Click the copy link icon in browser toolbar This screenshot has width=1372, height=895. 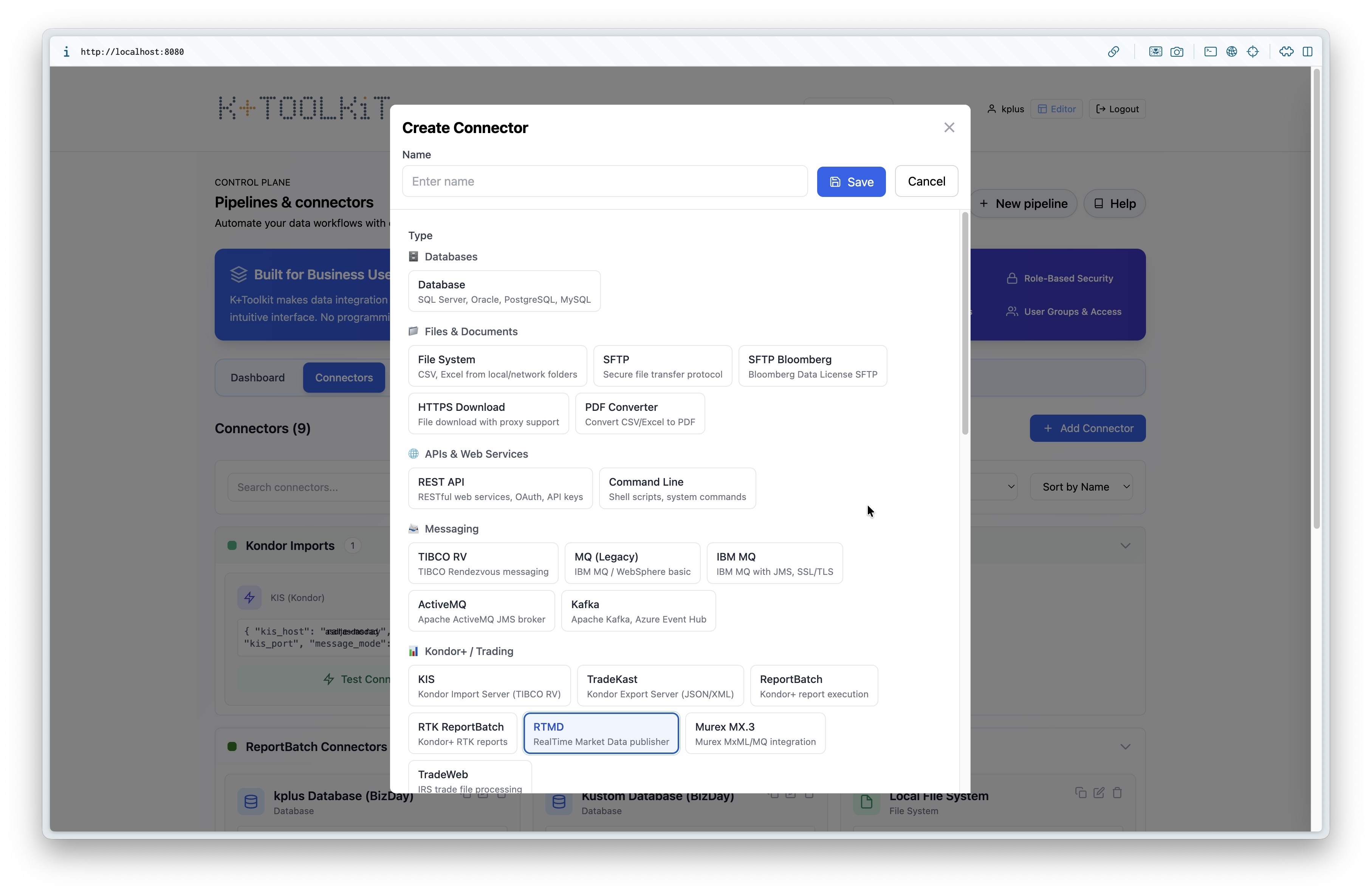(x=1113, y=52)
